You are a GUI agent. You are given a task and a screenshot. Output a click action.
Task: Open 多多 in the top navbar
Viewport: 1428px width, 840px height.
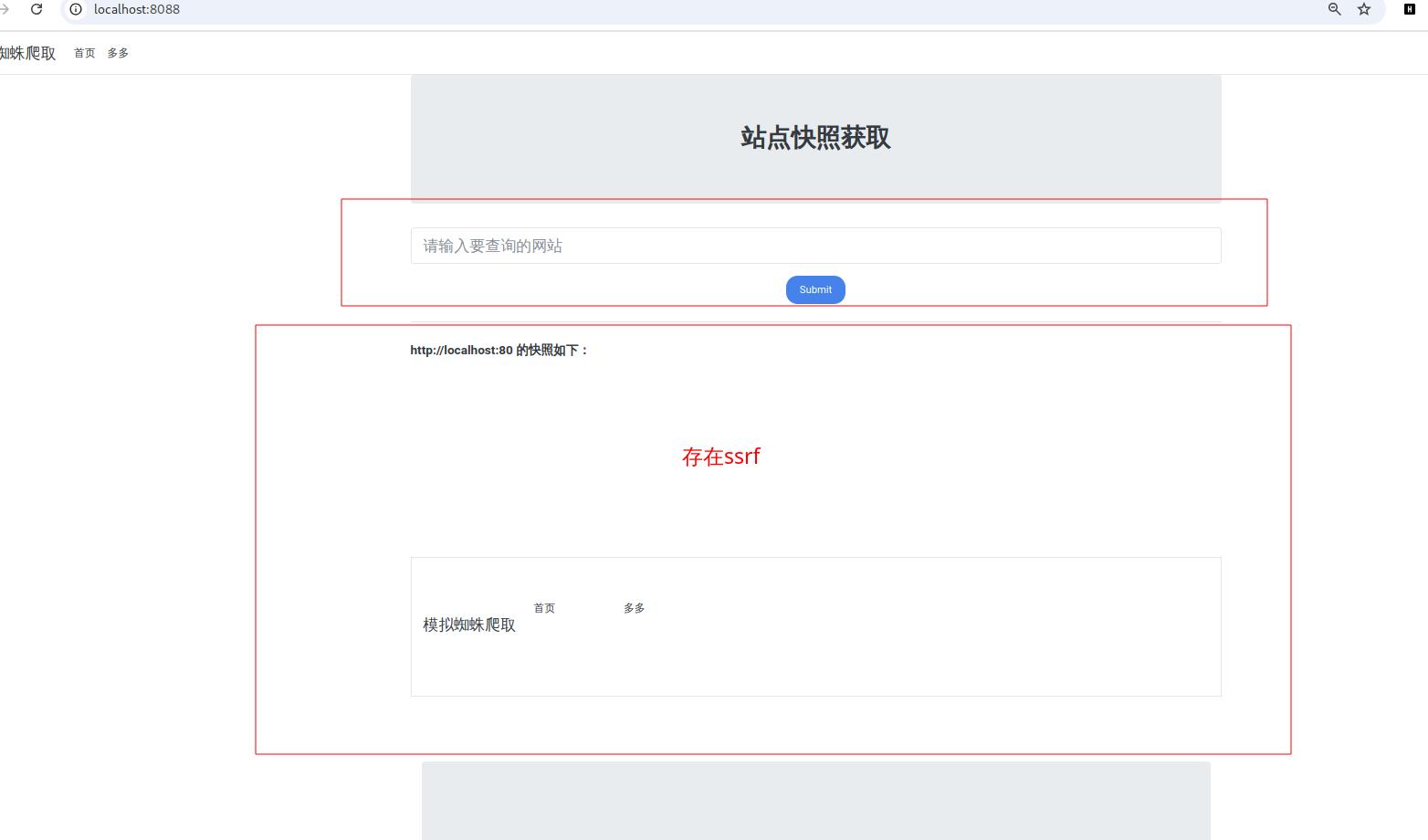click(118, 53)
